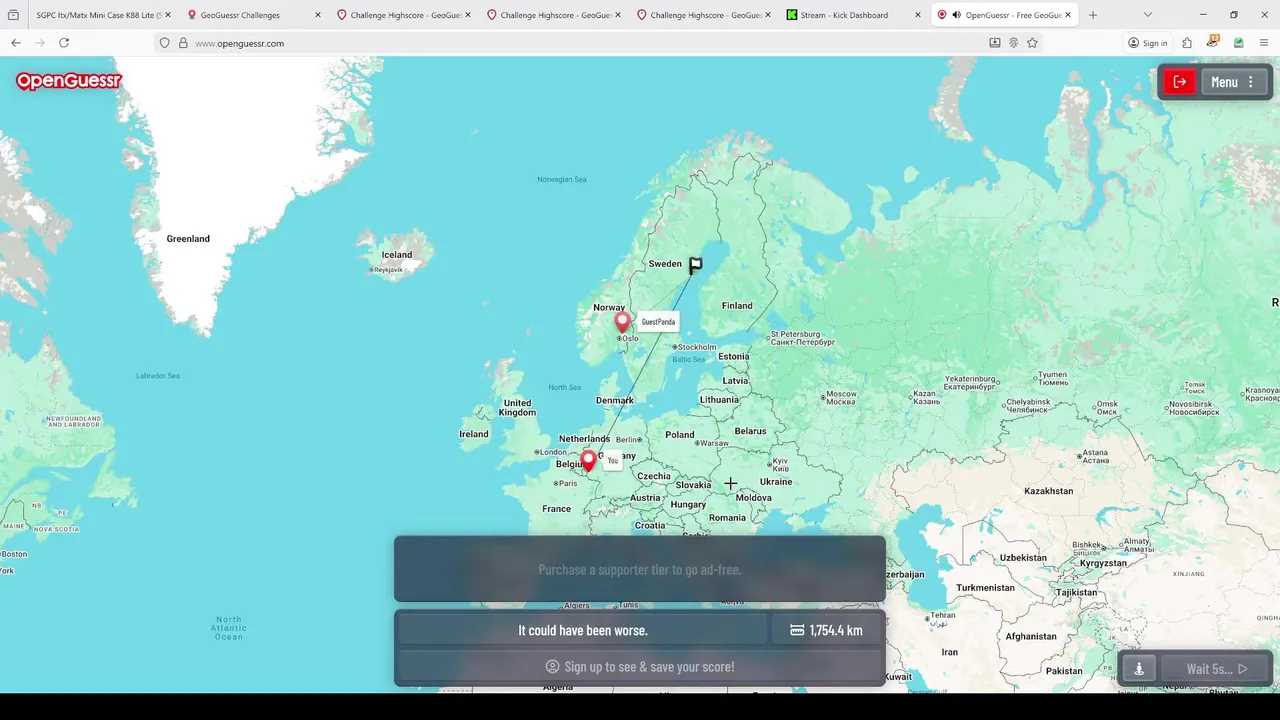Click the "You" red map pin

point(588,460)
